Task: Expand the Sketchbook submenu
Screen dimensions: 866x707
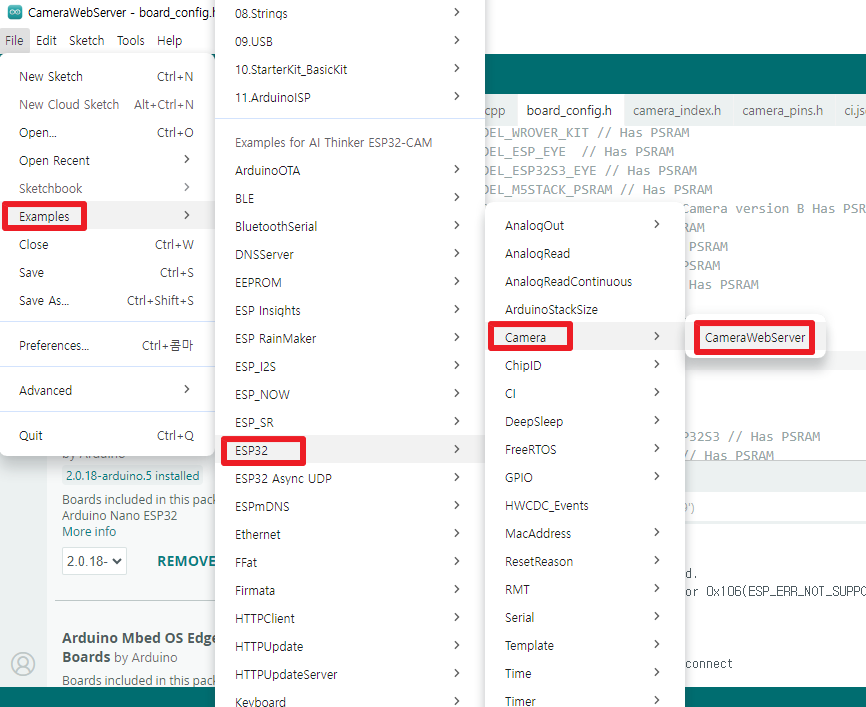Action: 107,188
